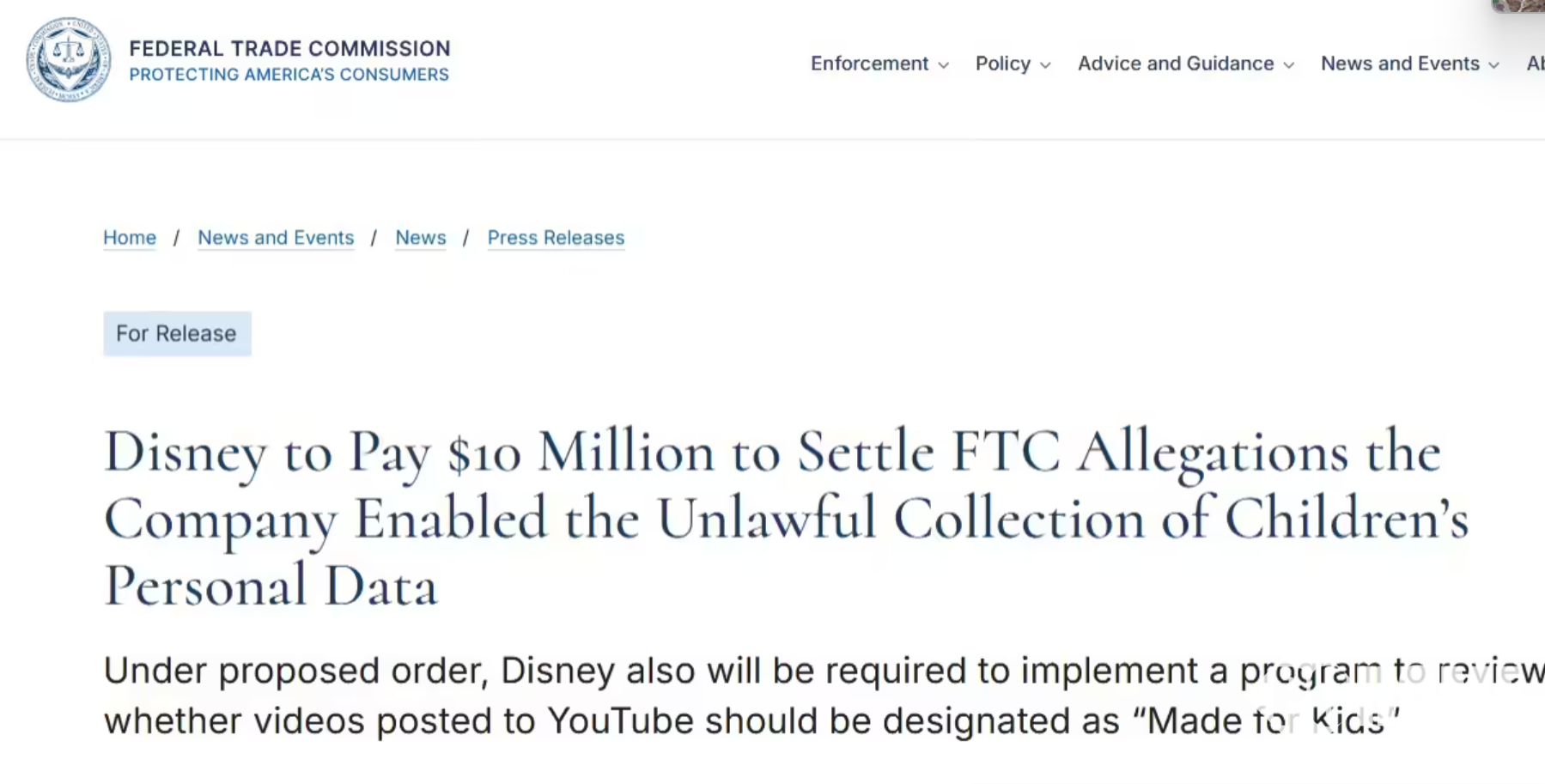Viewport: 1545px width, 784px height.
Task: Click the For Release tag
Action: [177, 333]
